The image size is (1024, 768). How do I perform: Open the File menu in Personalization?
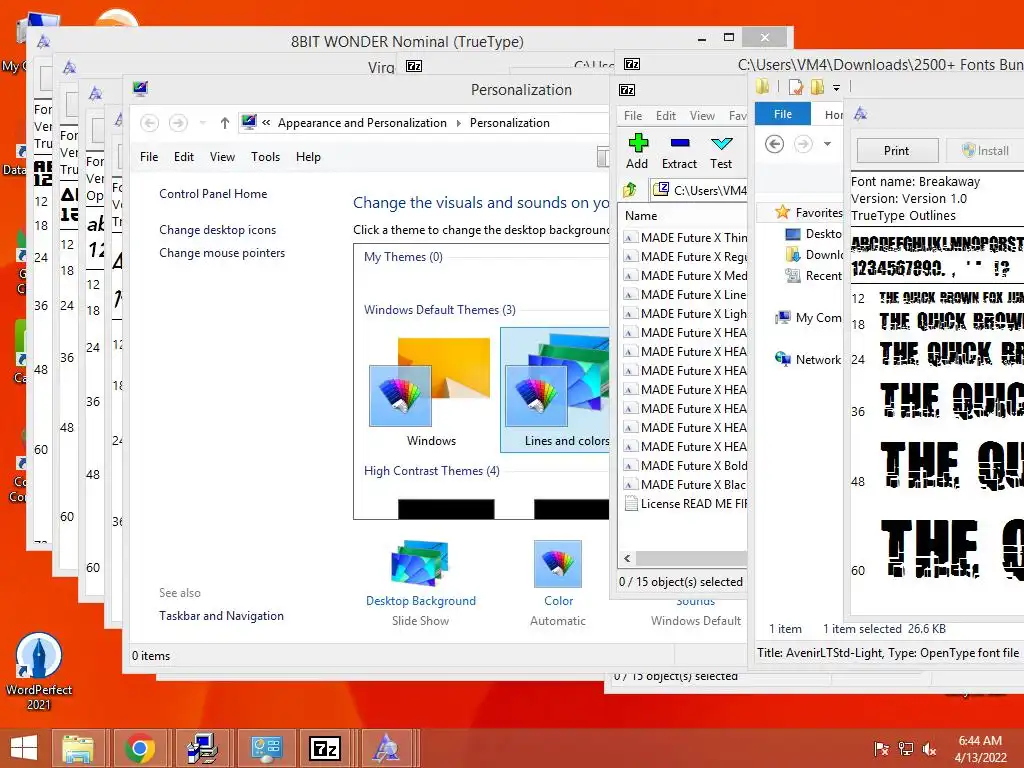click(x=149, y=157)
